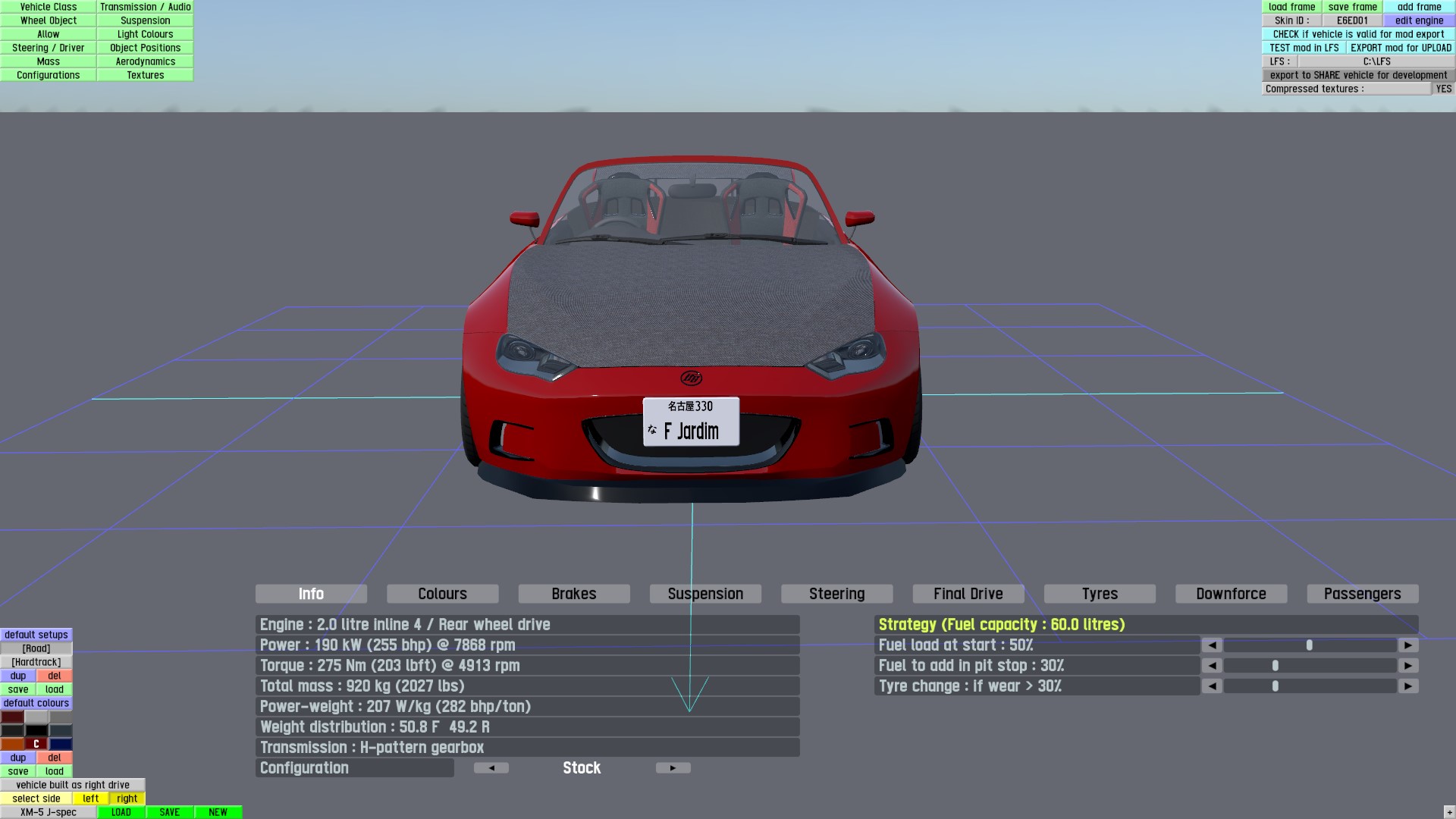Image resolution: width=1456 pixels, height=819 pixels.
Task: Click left arrow for Tyre change wear
Action: (x=1212, y=686)
